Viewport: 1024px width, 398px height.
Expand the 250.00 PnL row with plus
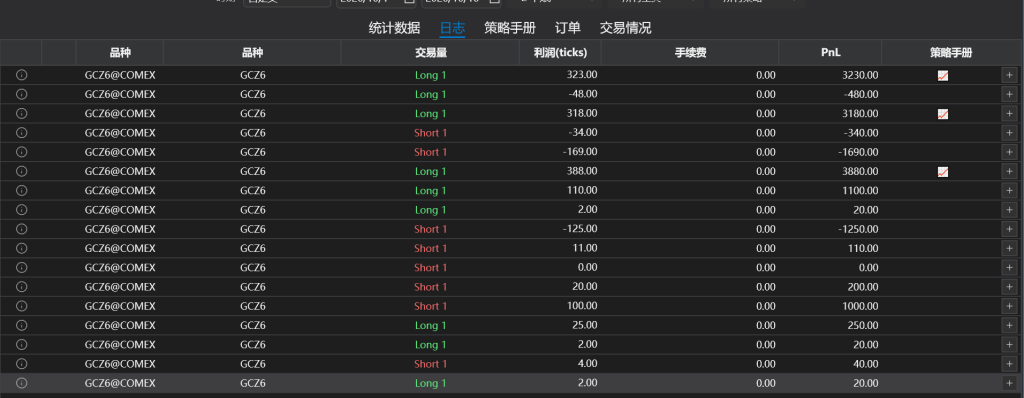[x=1009, y=325]
